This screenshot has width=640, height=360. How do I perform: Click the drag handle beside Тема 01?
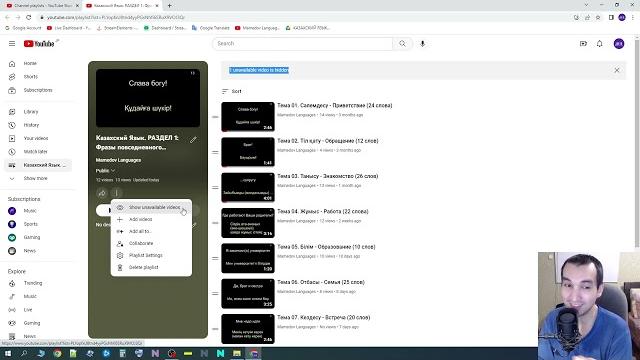[215, 117]
